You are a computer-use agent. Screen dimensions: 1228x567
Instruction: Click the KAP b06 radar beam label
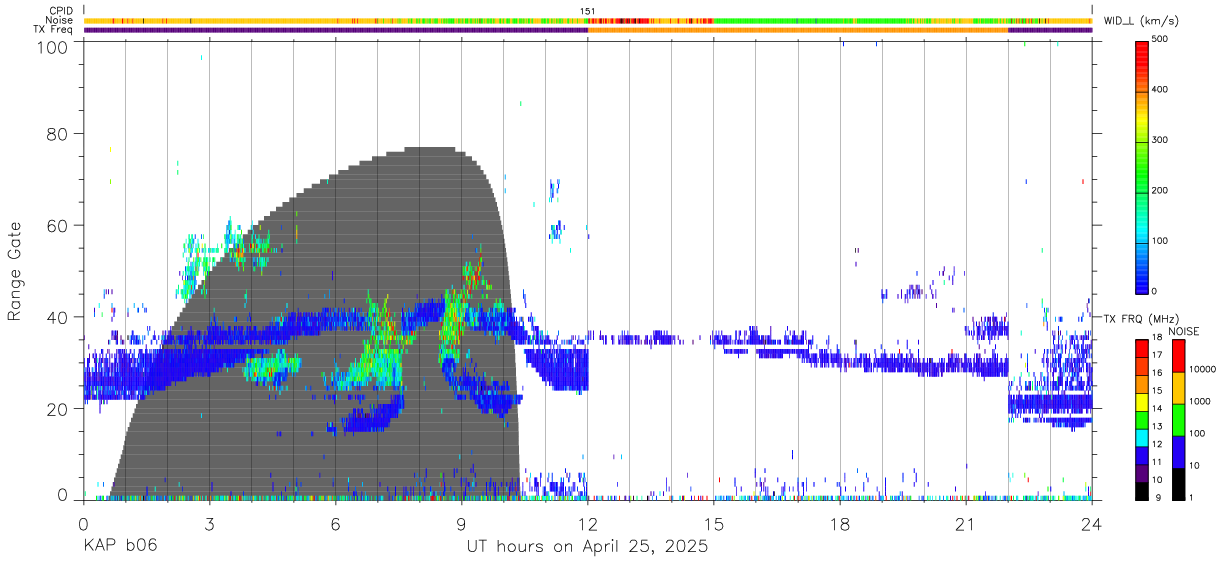(120, 546)
